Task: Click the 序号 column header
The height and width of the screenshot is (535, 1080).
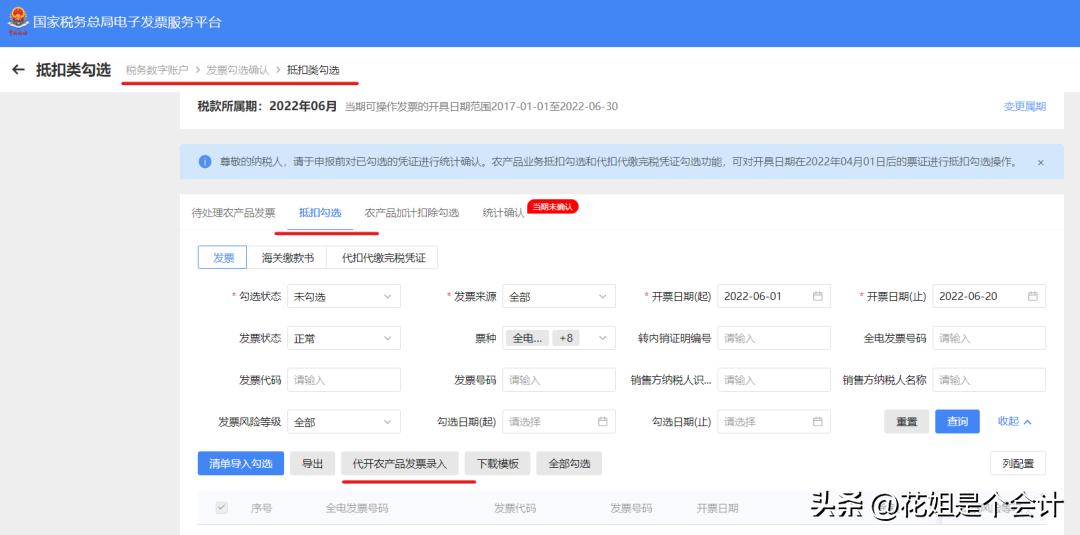Action: 261,508
